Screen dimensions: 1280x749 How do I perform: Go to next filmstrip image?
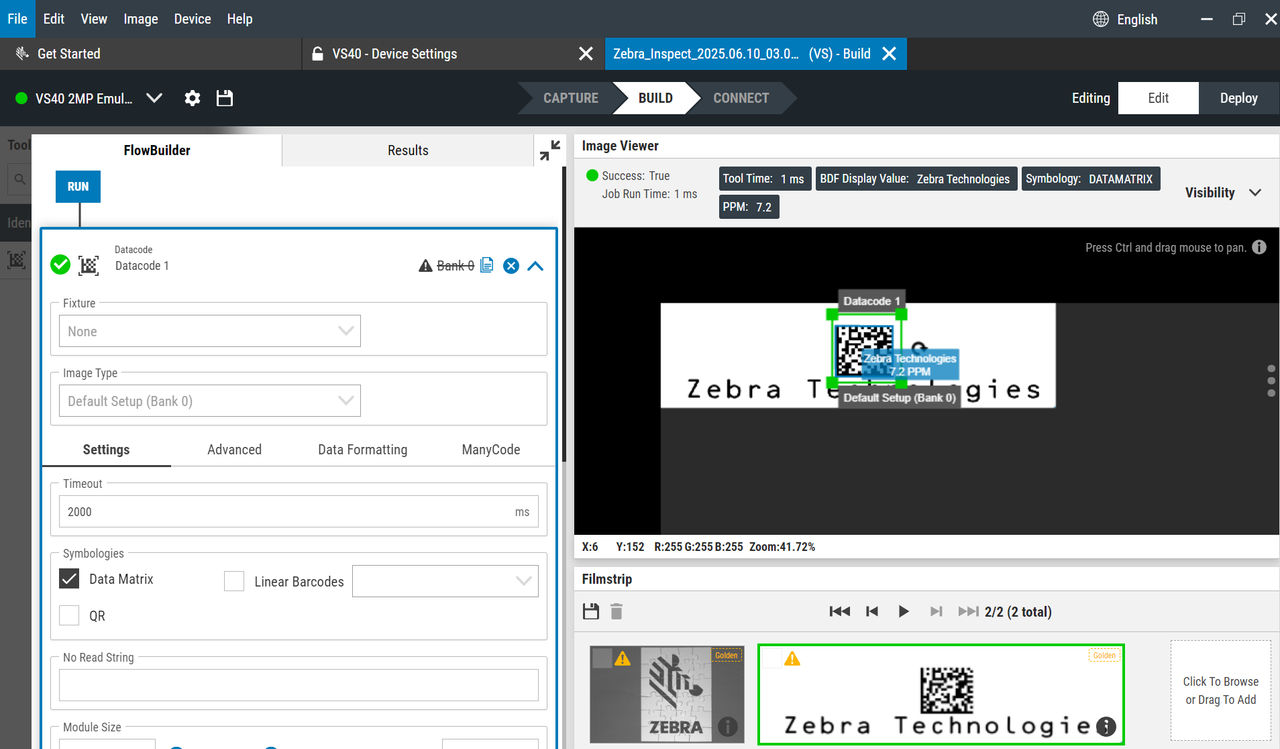936,611
